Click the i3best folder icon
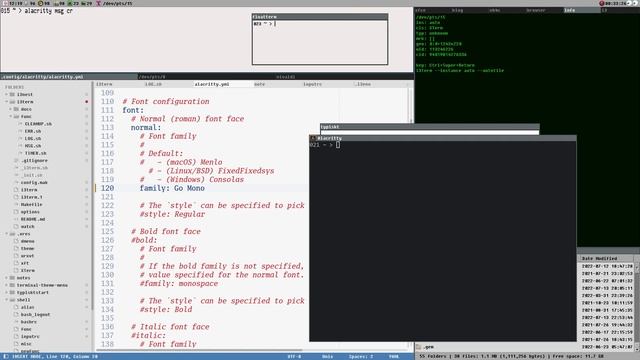The image size is (640, 360). (12, 94)
